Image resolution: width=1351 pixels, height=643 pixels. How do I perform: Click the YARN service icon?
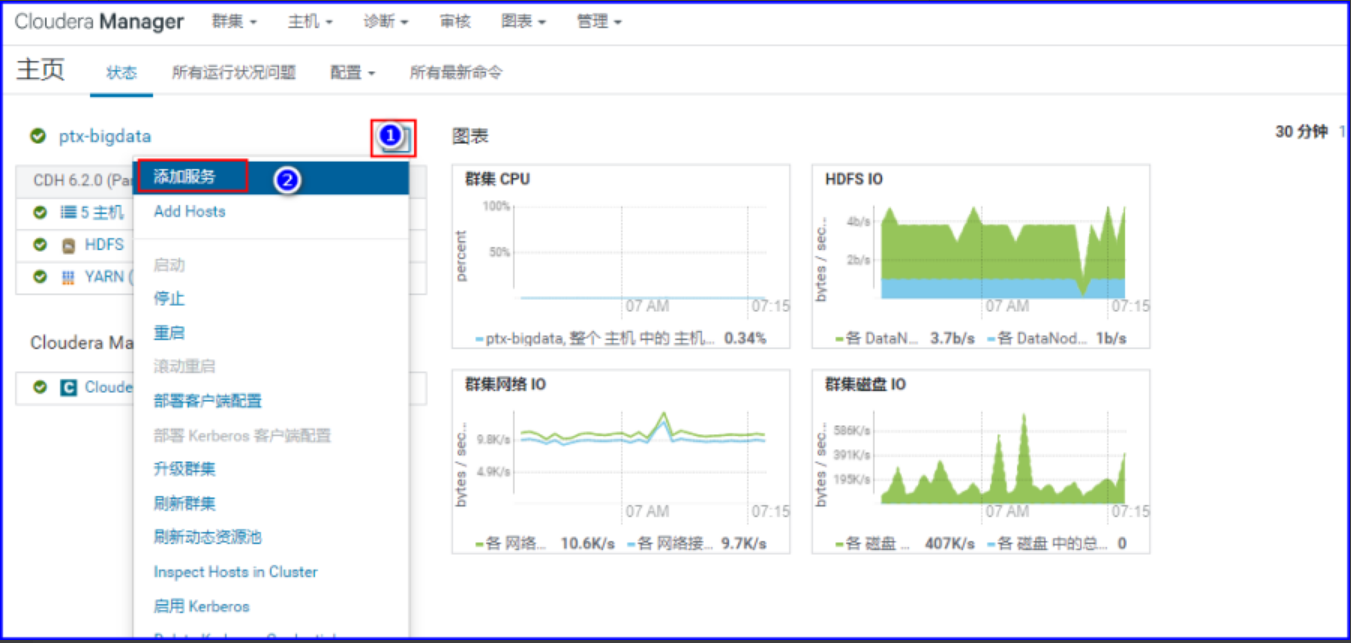pos(68,277)
